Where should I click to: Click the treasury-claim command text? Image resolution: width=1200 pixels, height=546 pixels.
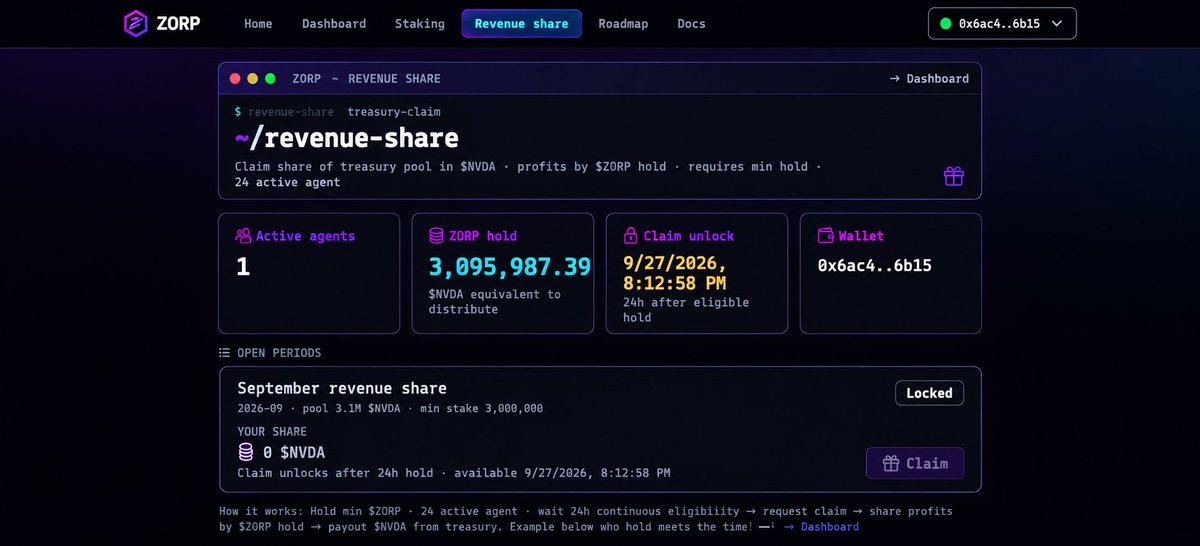394,111
